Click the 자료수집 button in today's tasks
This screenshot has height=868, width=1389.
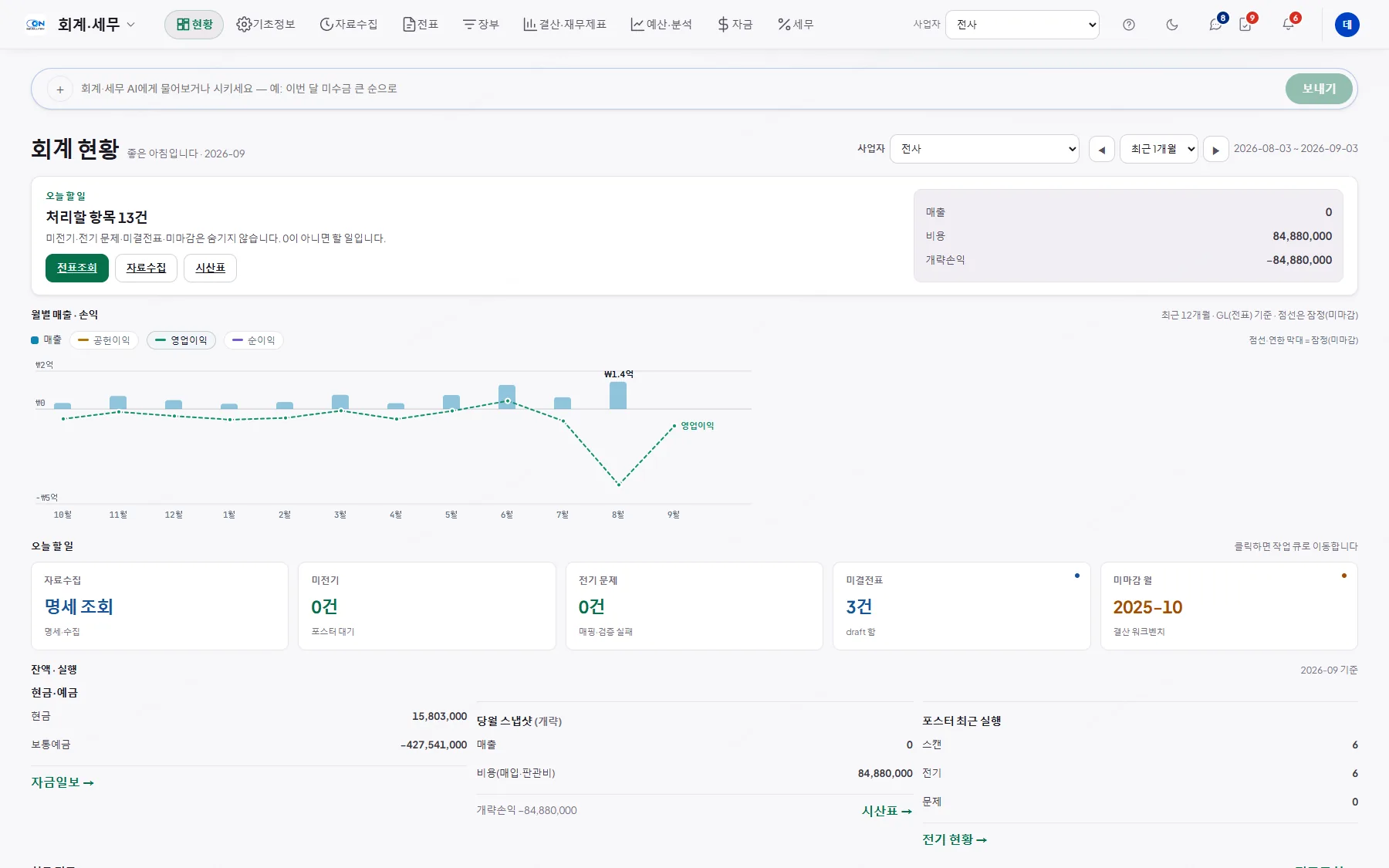tap(146, 268)
